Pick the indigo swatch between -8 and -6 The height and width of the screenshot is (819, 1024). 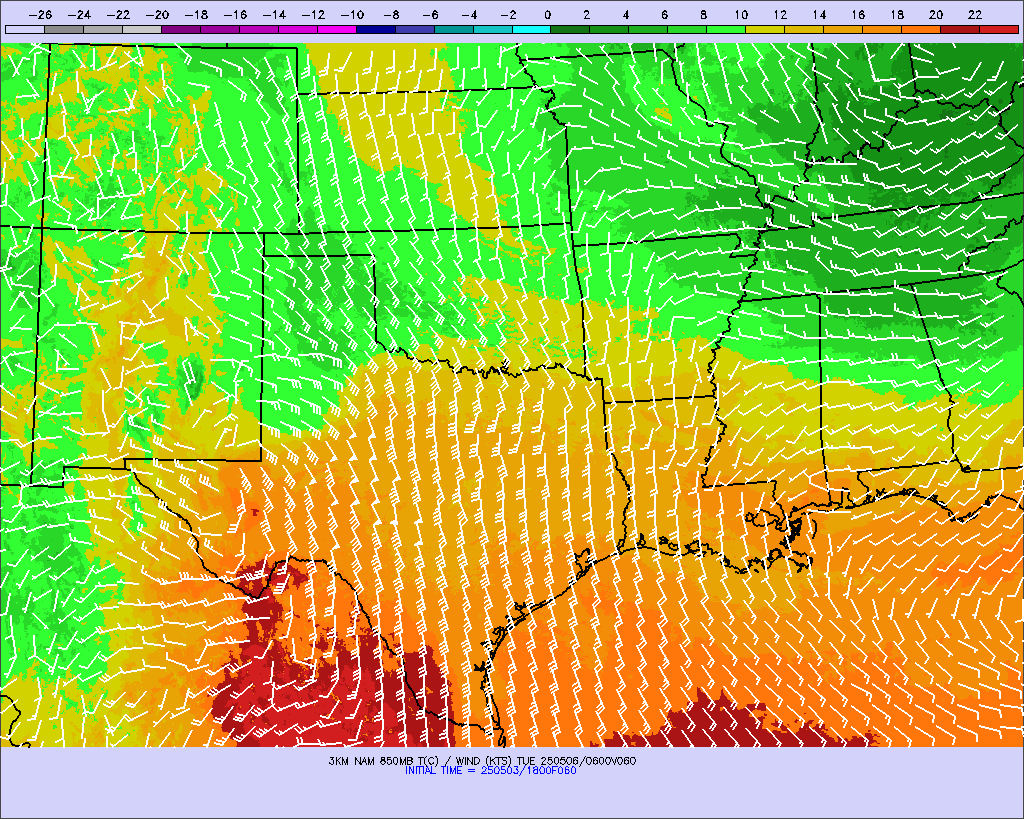[x=415, y=29]
